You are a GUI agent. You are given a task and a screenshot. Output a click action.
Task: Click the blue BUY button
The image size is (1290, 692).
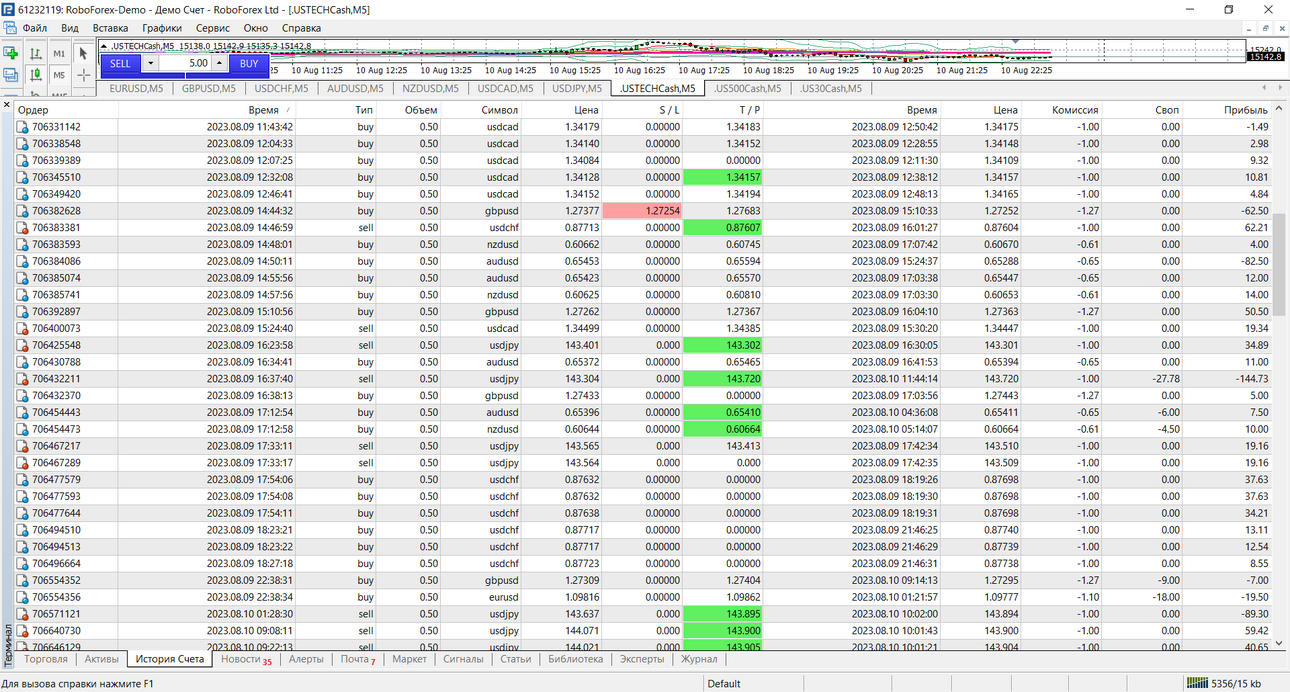[249, 63]
